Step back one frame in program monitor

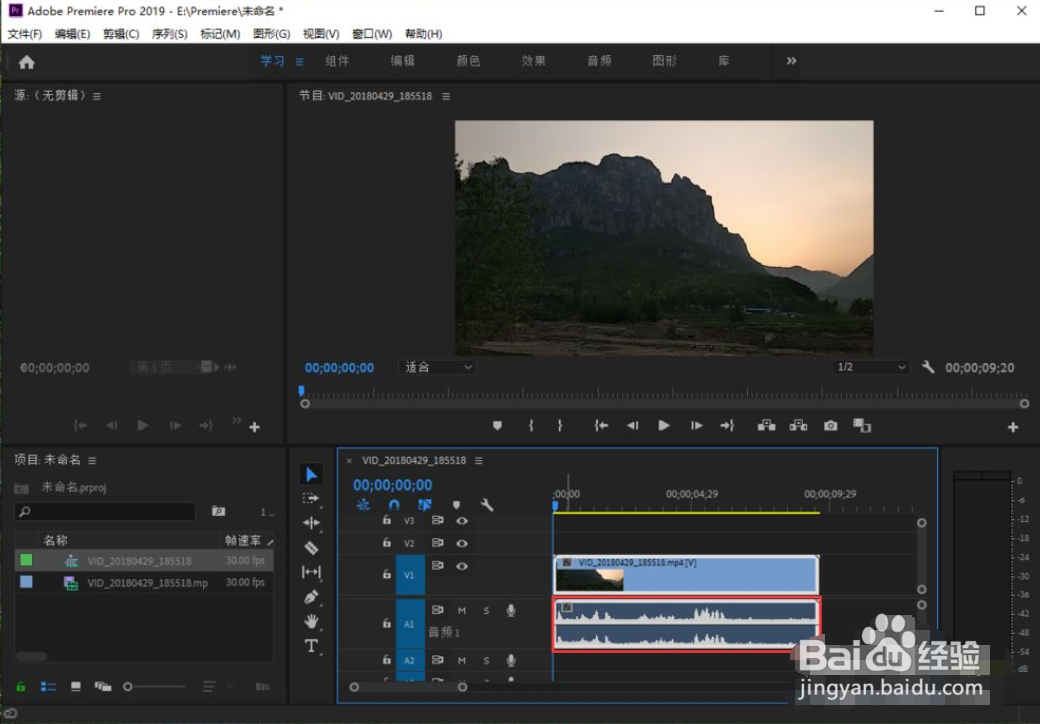[632, 426]
